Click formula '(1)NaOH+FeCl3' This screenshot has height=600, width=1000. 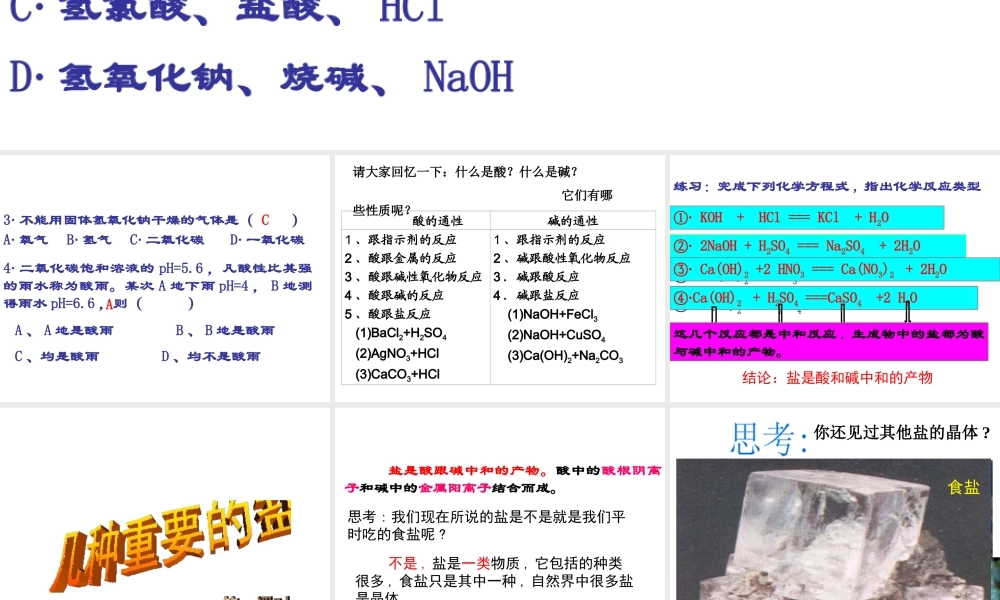click(552, 315)
